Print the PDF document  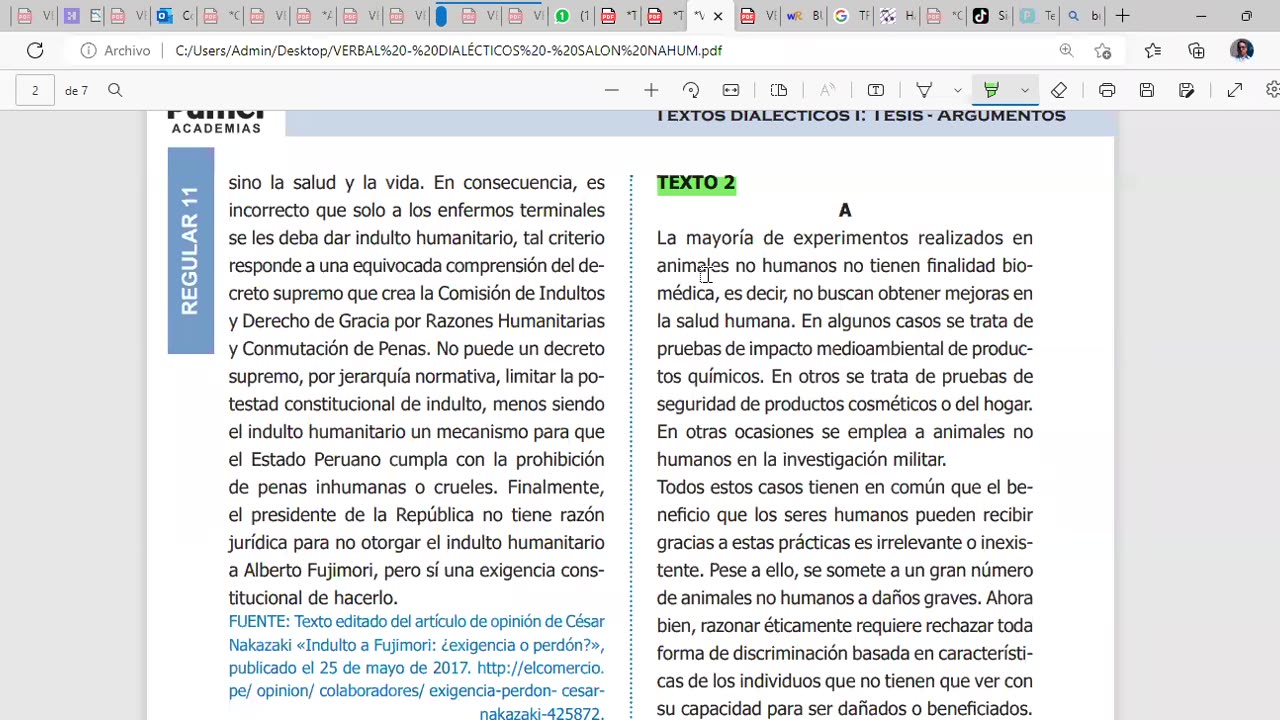pos(1107,90)
